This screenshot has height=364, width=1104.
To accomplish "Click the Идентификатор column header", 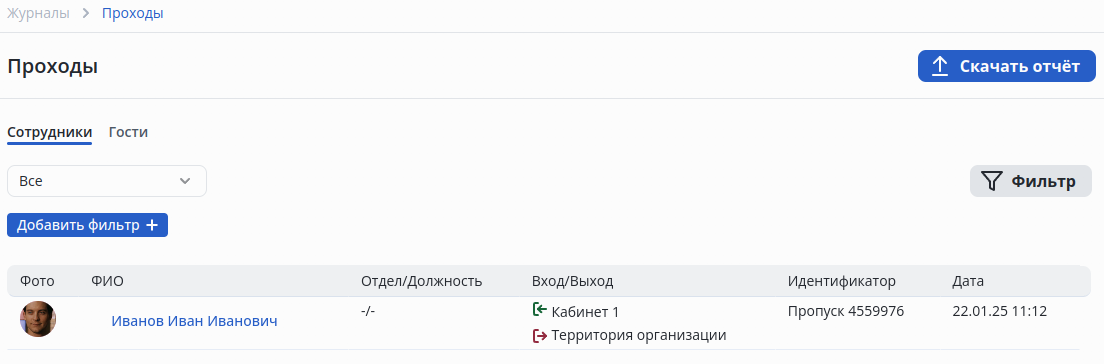I will (x=841, y=281).
